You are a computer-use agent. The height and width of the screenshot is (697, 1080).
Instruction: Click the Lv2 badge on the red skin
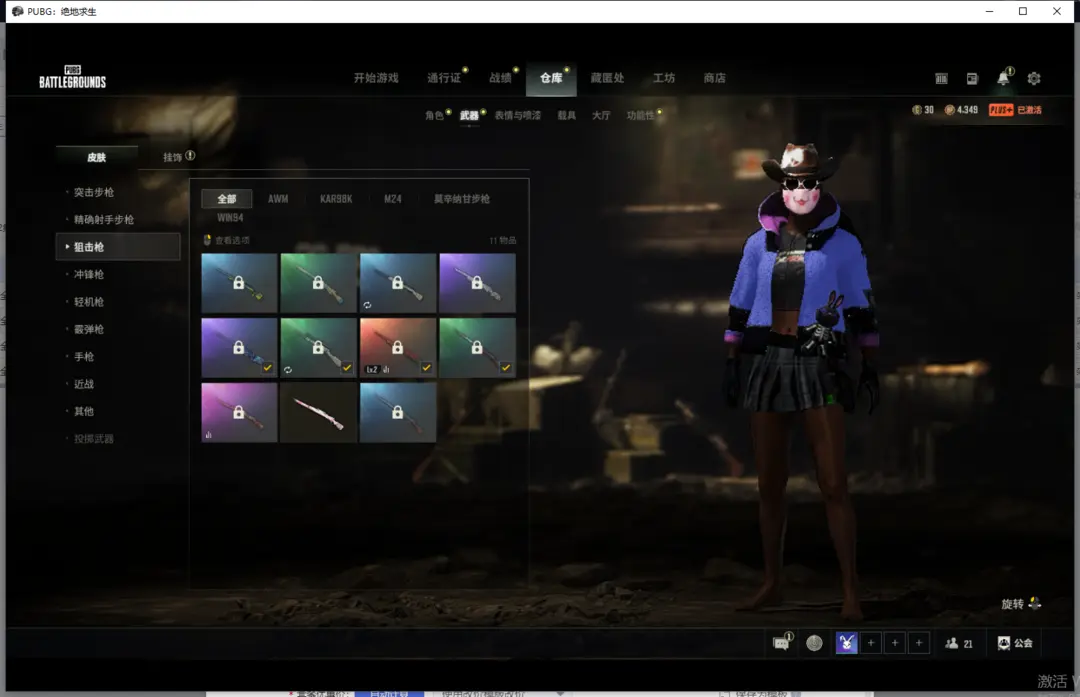click(372, 369)
